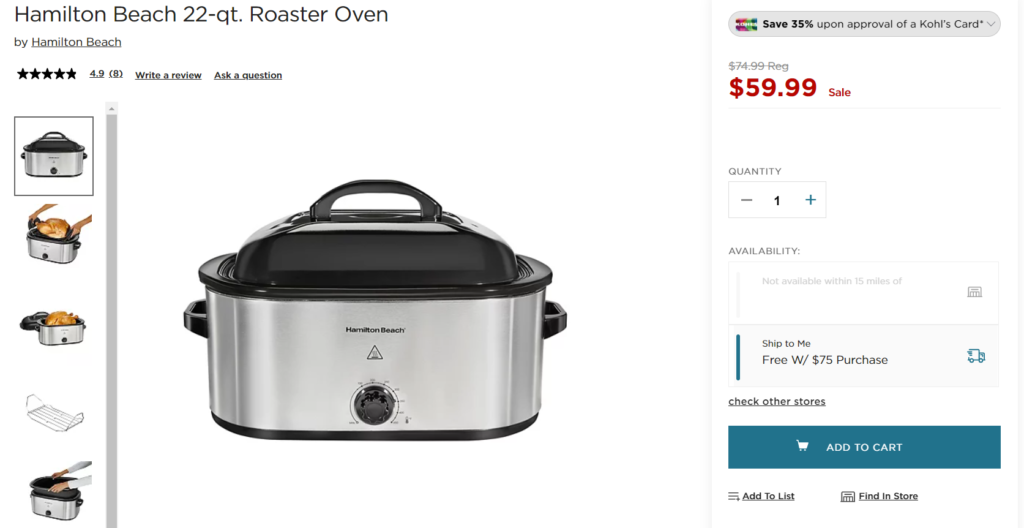Select the in-store pickup availability option

click(x=863, y=293)
